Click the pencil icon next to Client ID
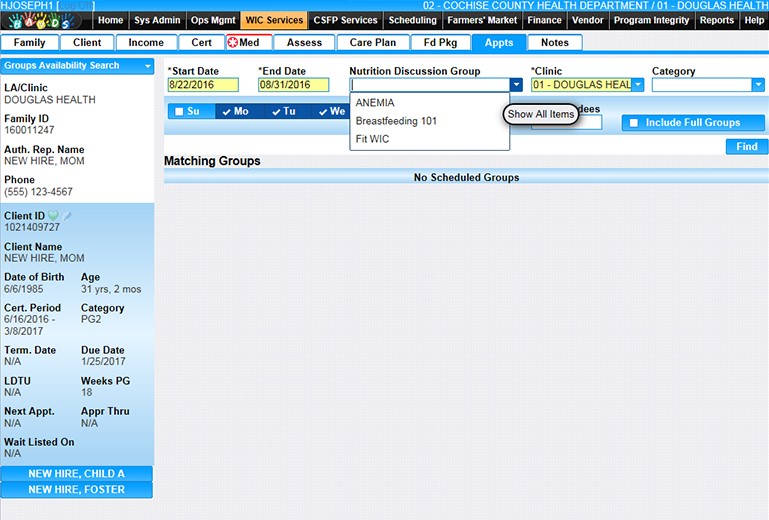 click(68, 216)
